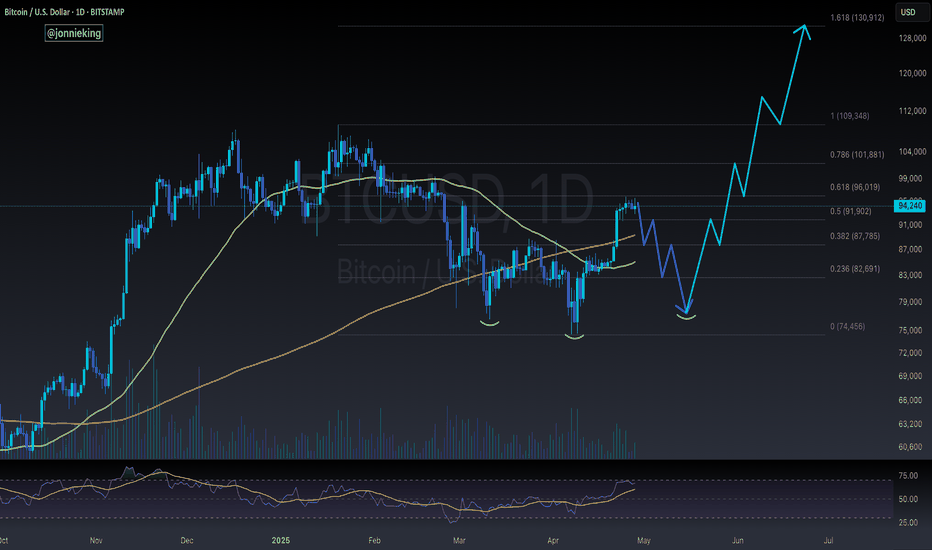Click Jul on the time axis

(x=828, y=540)
